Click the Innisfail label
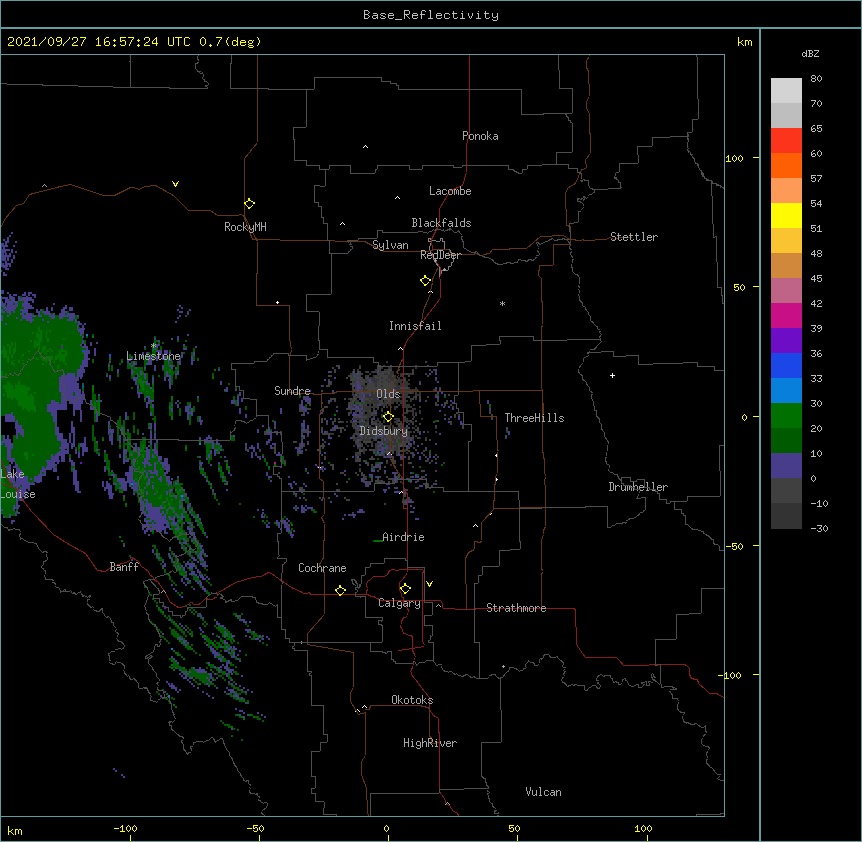 coord(415,326)
